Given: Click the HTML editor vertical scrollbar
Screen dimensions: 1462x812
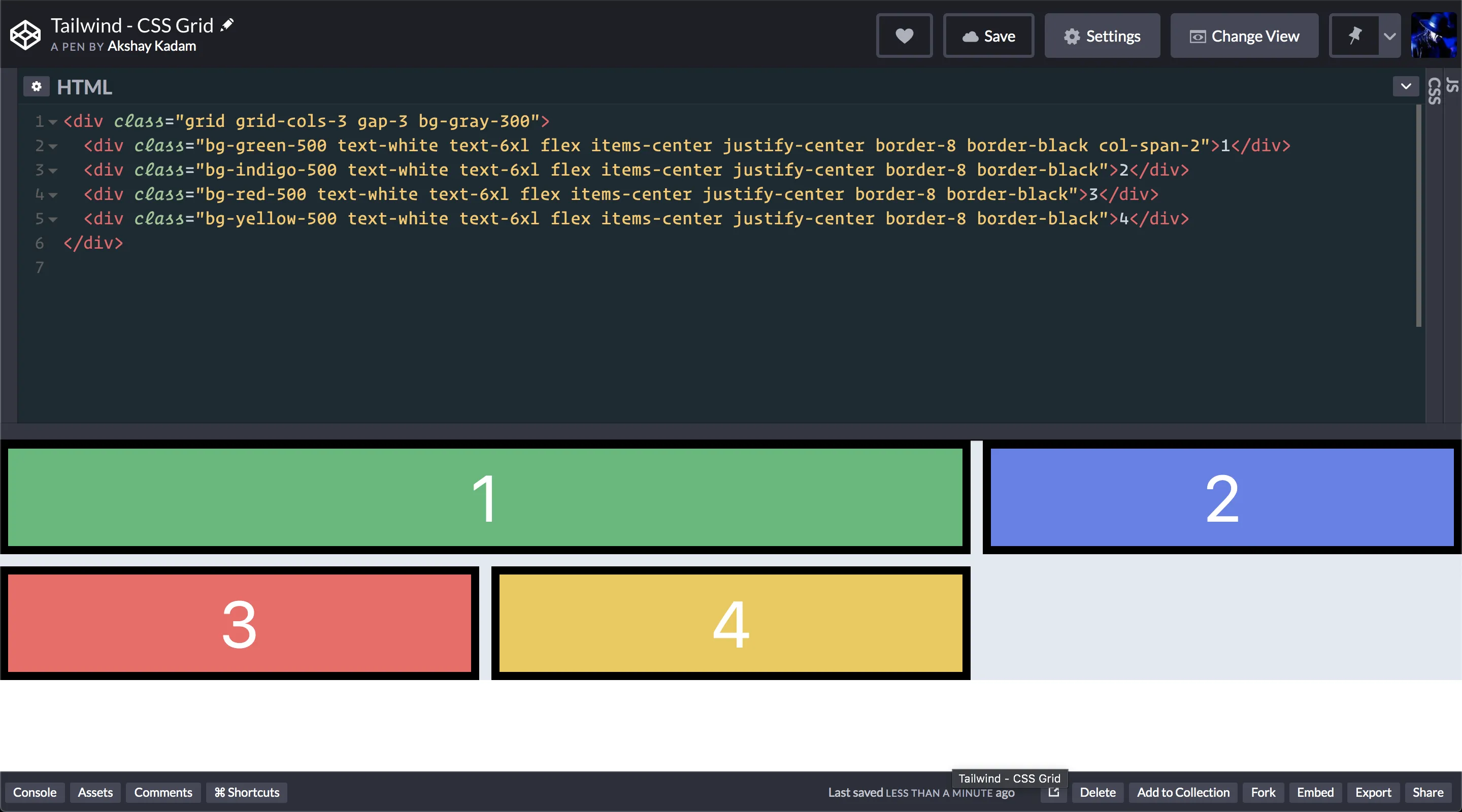Looking at the screenshot, I should [1418, 216].
